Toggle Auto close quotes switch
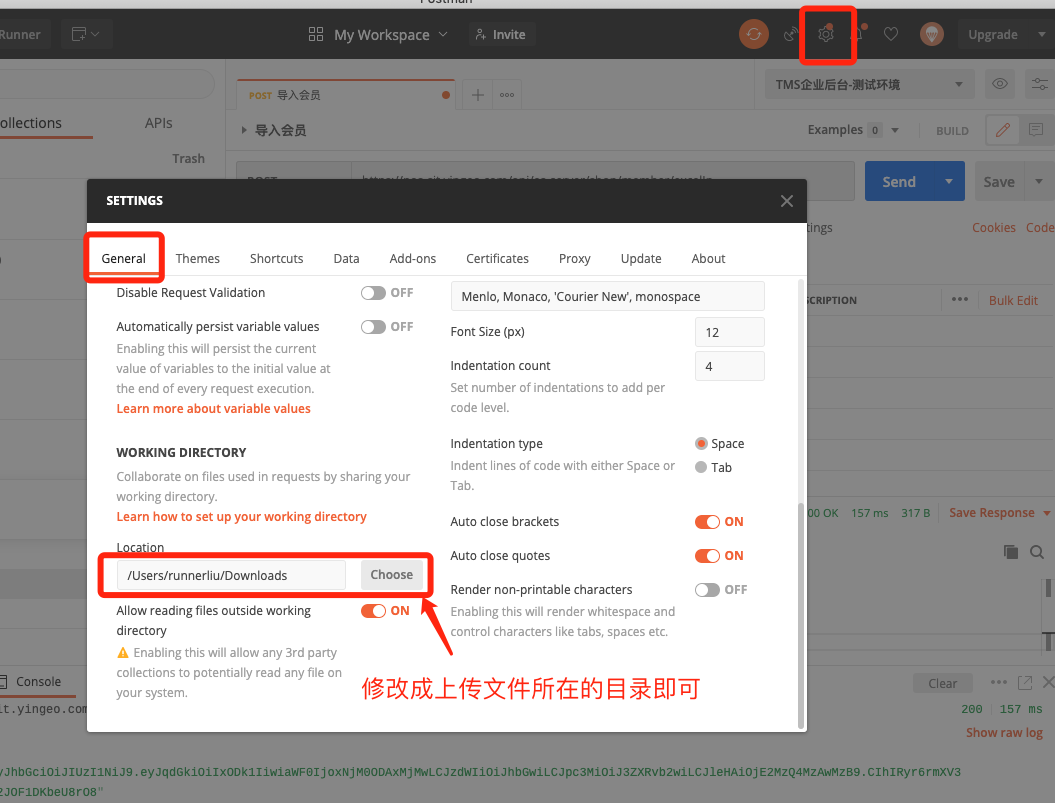The image size is (1055, 803). 707,555
